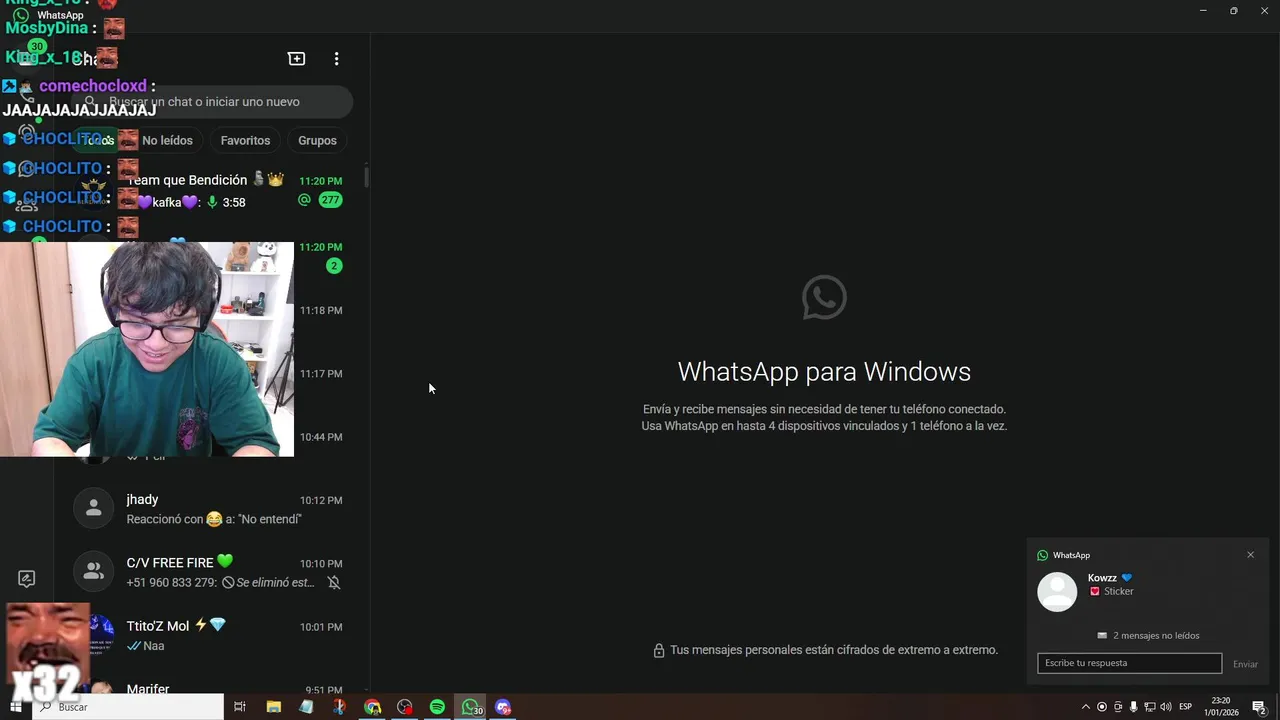Click the 10:44 PM chat timestamp

[x=321, y=437]
